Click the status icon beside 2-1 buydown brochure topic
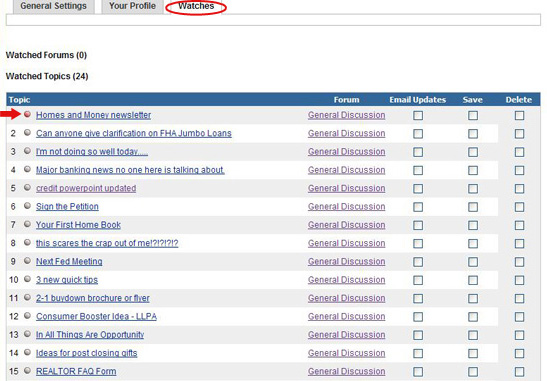This screenshot has height=381, width=547. pyautogui.click(x=27, y=297)
